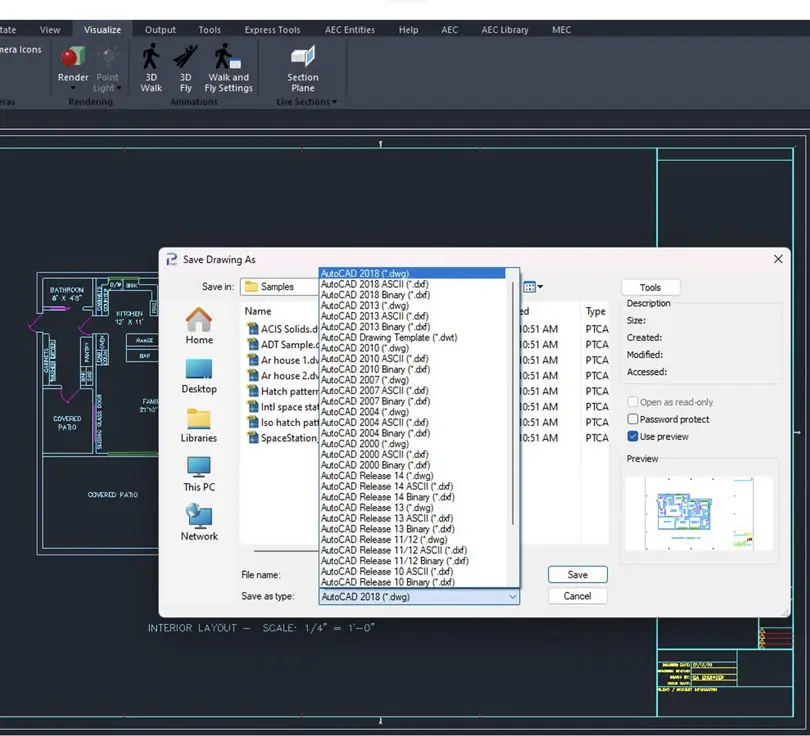Select the Visualize ribbon tab
Viewport: 810px width, 736px height.
102,30
